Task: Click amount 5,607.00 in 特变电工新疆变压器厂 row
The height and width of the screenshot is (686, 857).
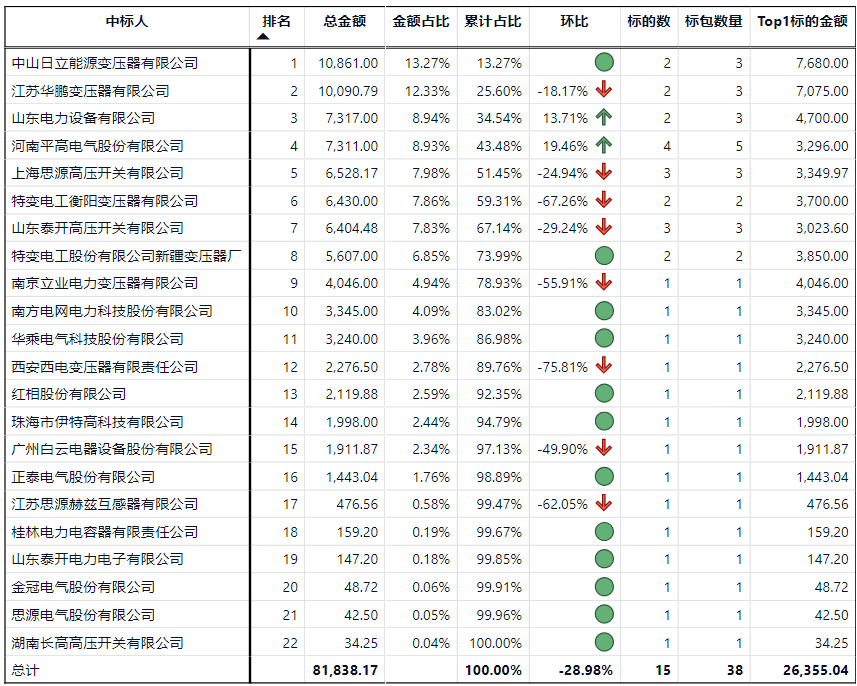Action: pos(351,256)
